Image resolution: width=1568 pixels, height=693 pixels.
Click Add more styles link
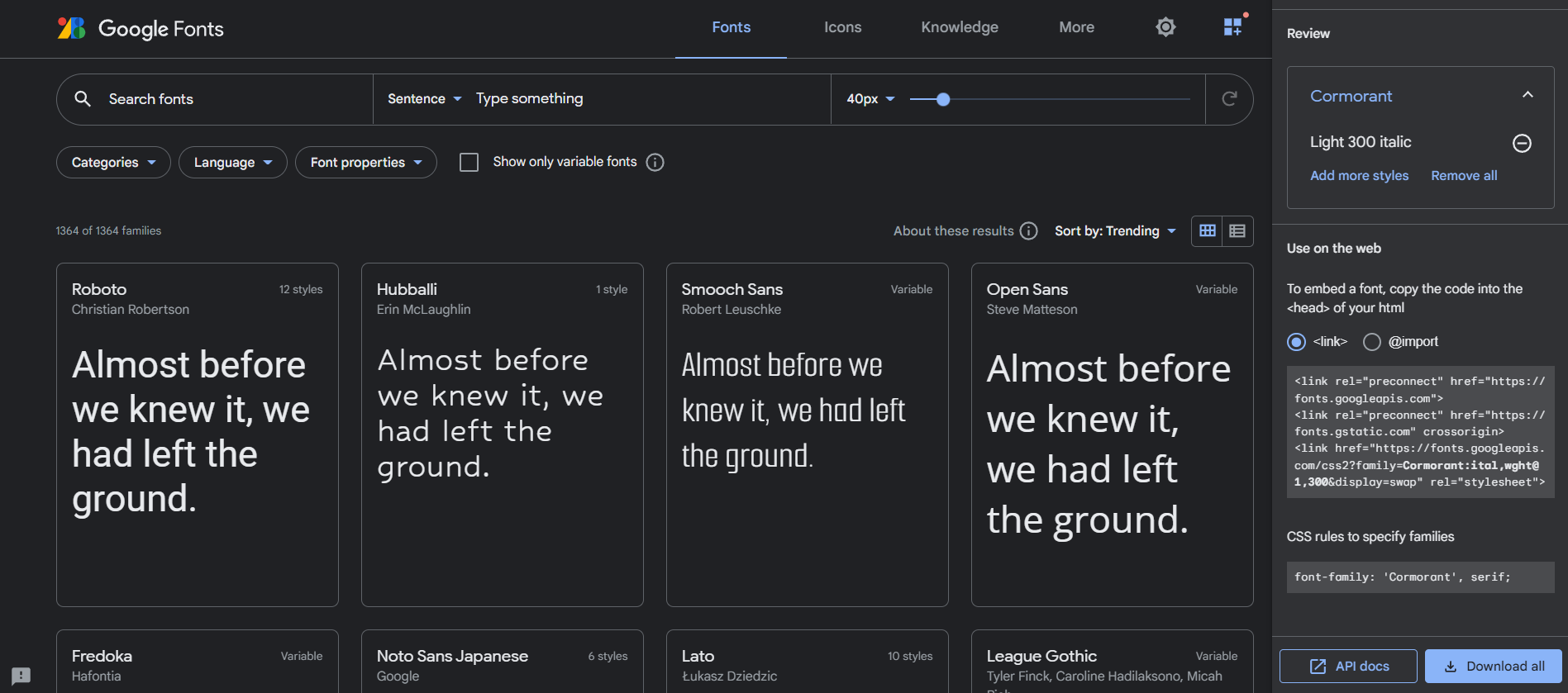point(1359,176)
